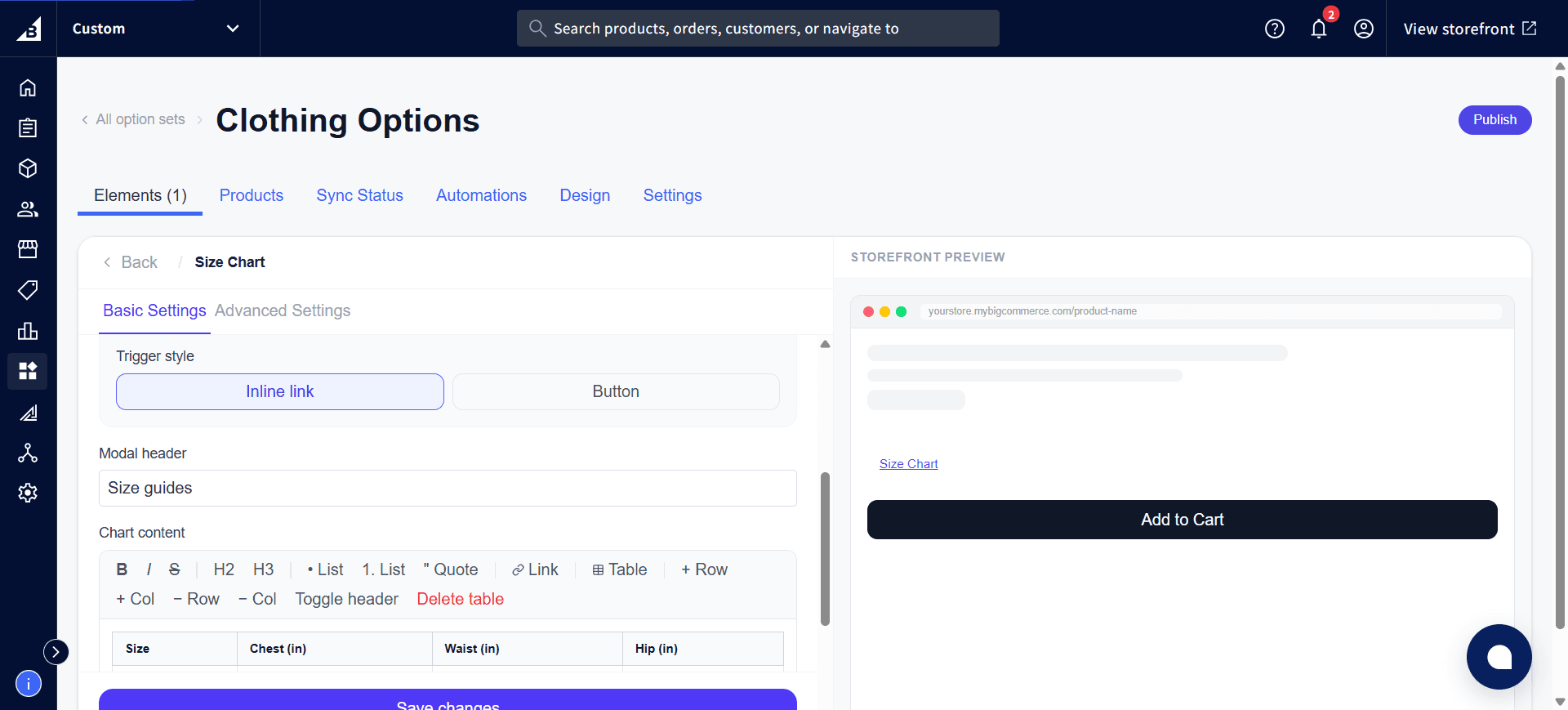
Task: Apply H2 heading style
Action: (x=224, y=569)
